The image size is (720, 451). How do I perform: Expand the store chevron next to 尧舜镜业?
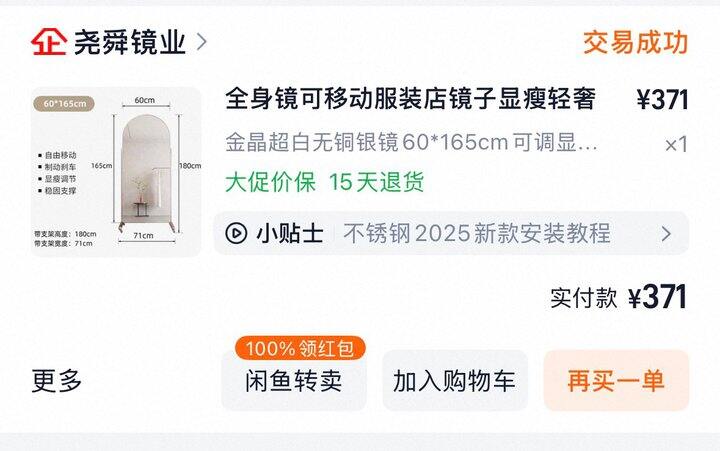[202, 42]
